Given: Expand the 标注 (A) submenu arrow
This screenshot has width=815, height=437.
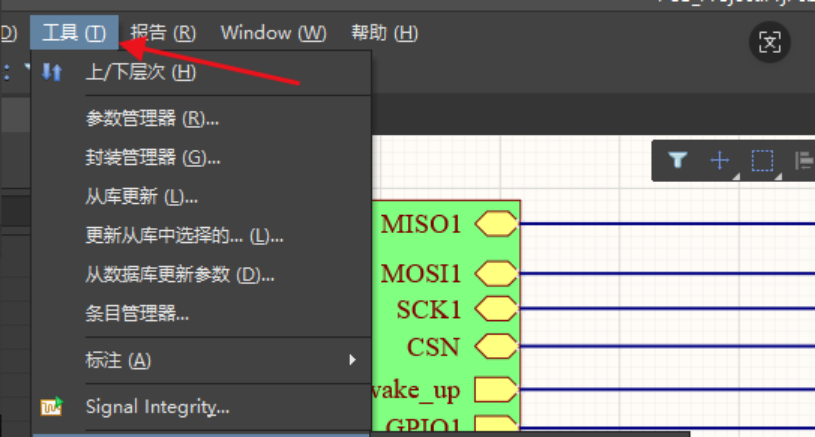Looking at the screenshot, I should (352, 359).
